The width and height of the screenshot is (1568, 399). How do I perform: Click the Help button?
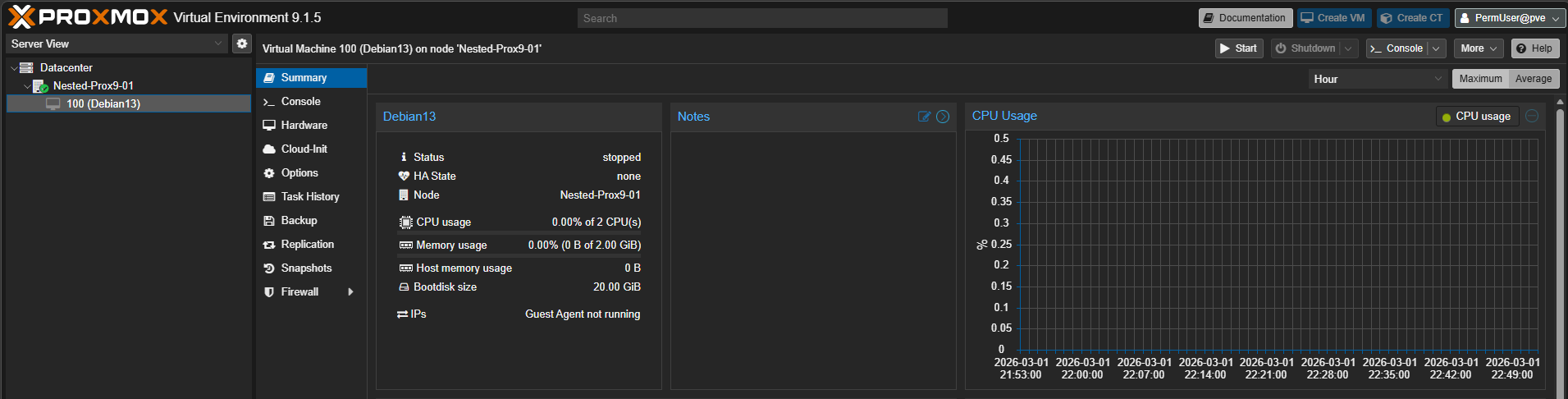click(1534, 48)
